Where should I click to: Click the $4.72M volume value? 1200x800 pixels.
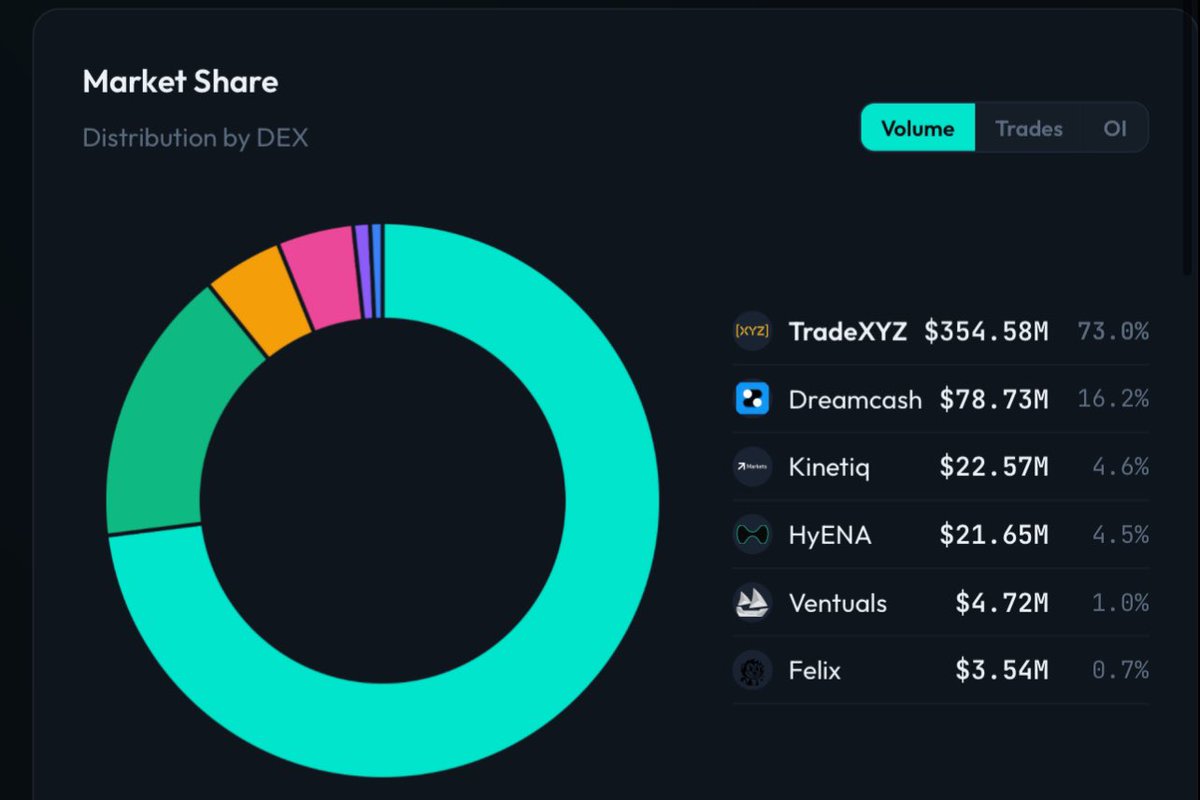click(x=1002, y=603)
